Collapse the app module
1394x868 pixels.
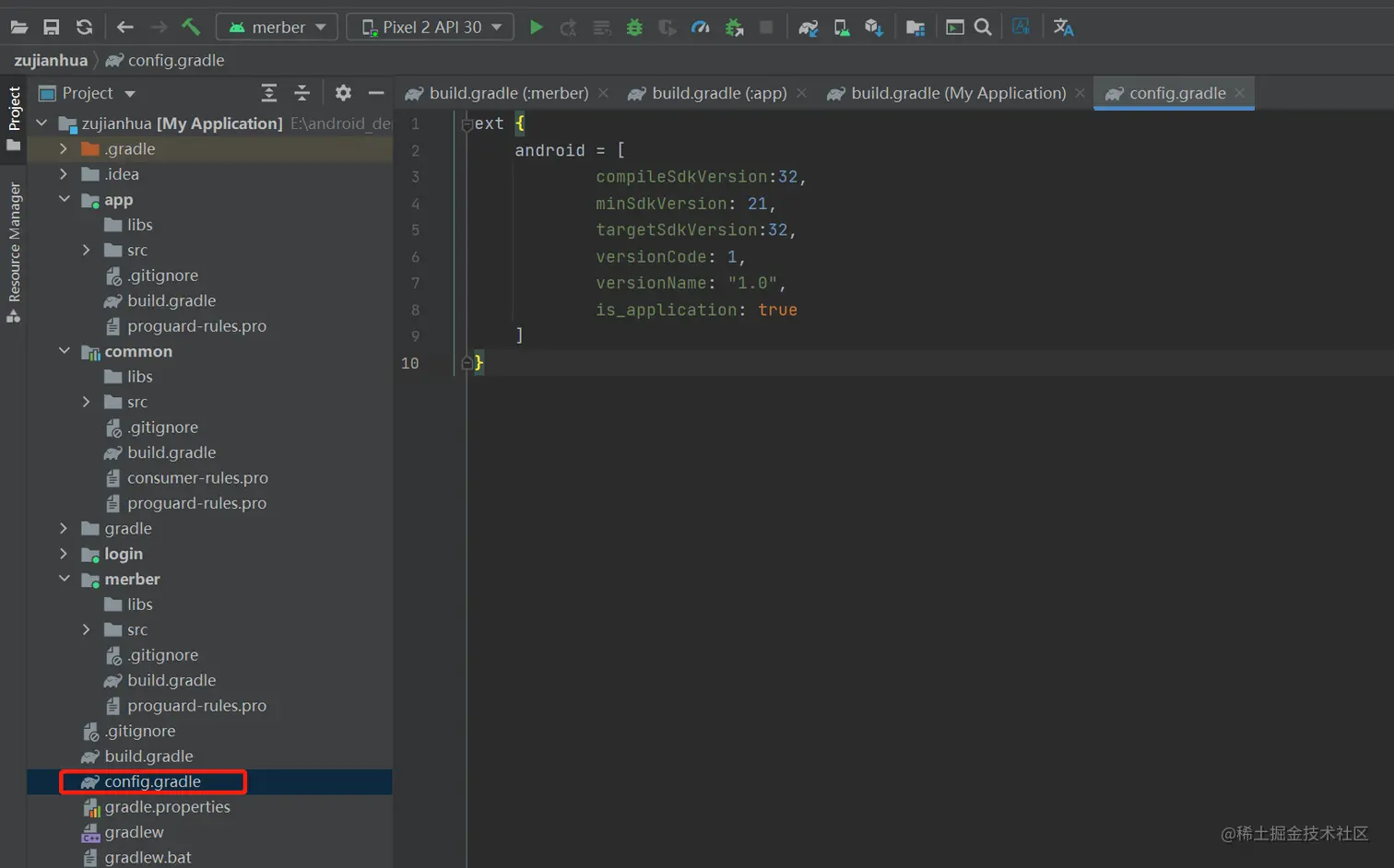point(64,199)
